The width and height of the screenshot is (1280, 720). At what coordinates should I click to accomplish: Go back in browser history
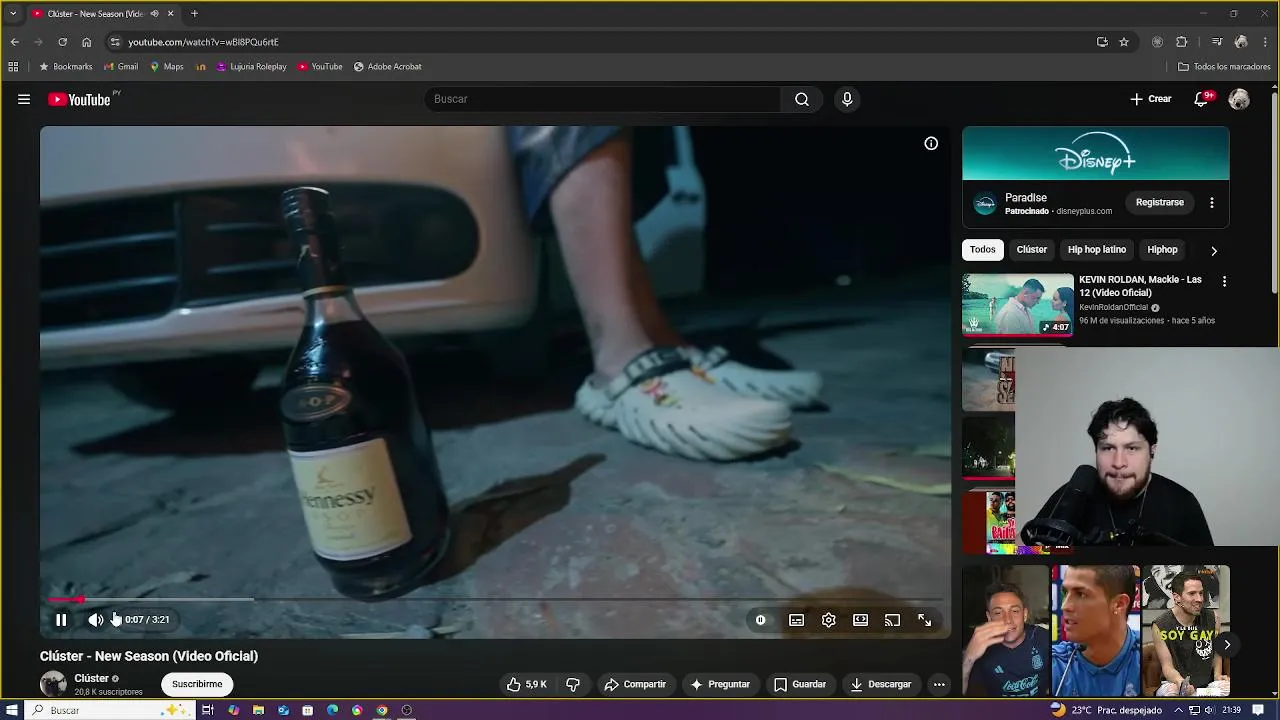tap(14, 42)
